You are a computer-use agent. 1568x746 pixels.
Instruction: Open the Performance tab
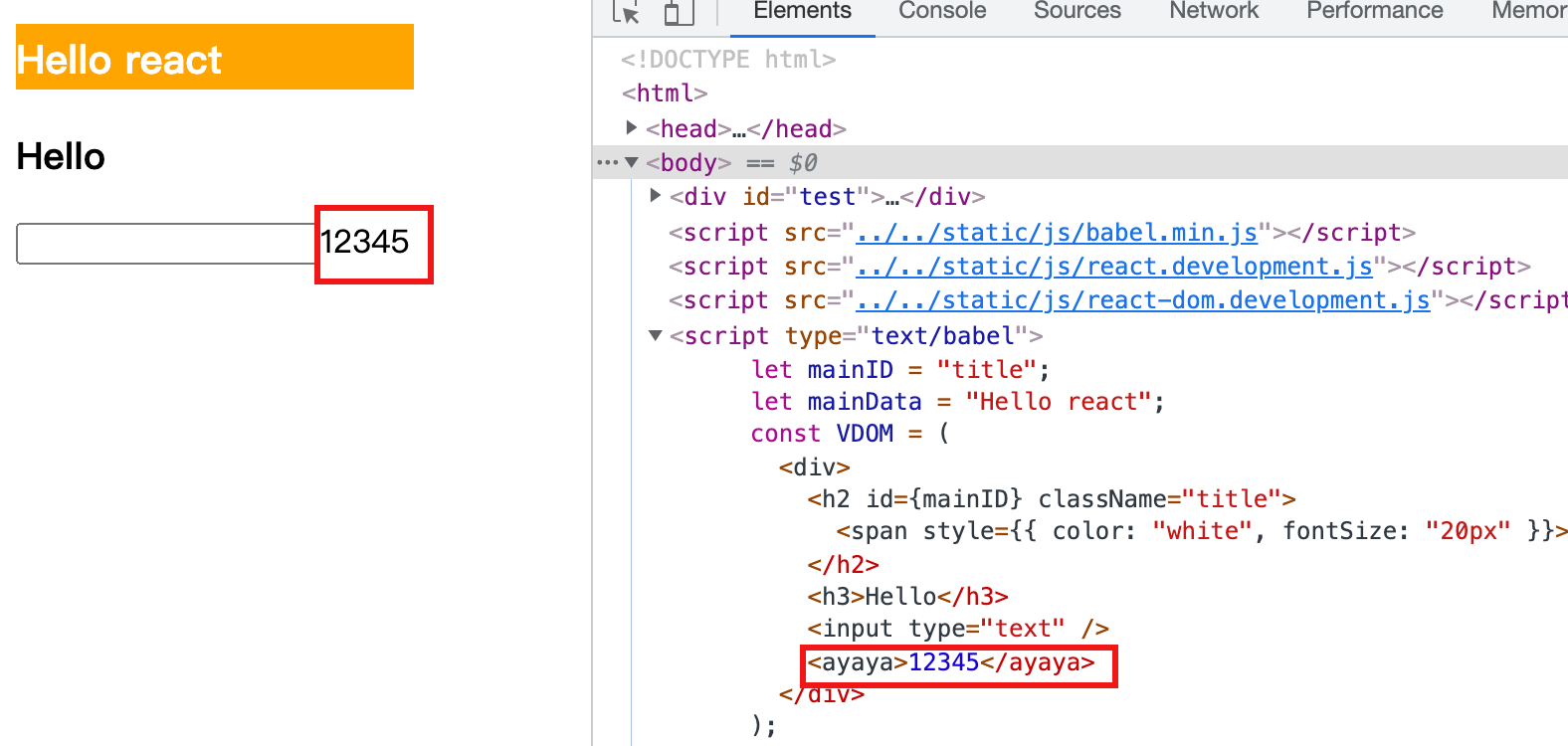(1374, 11)
